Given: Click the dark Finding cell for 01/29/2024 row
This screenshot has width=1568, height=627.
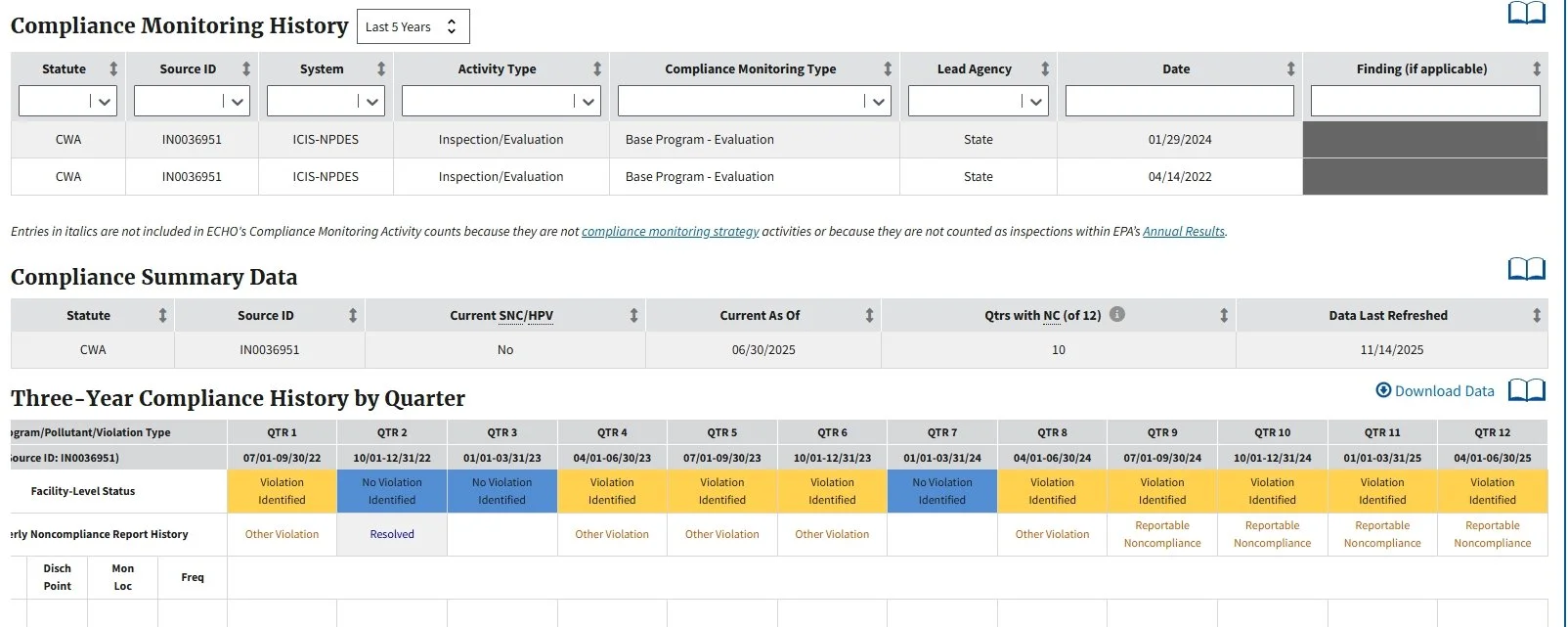Looking at the screenshot, I should point(1425,140).
